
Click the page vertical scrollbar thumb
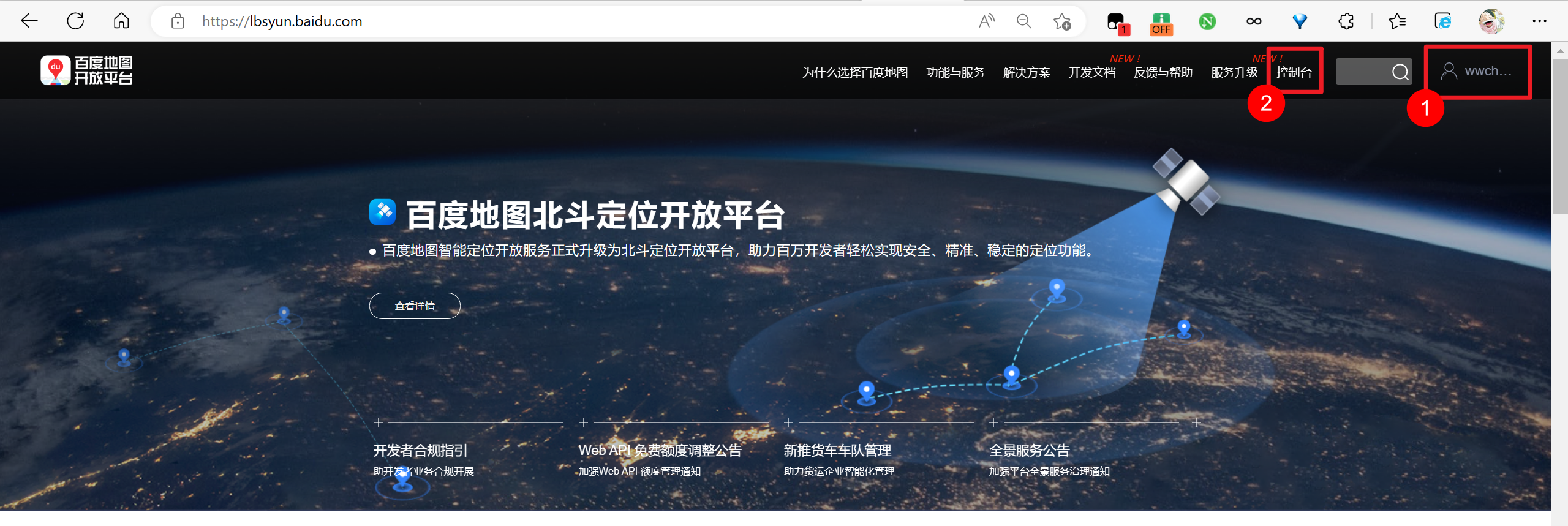click(1559, 138)
